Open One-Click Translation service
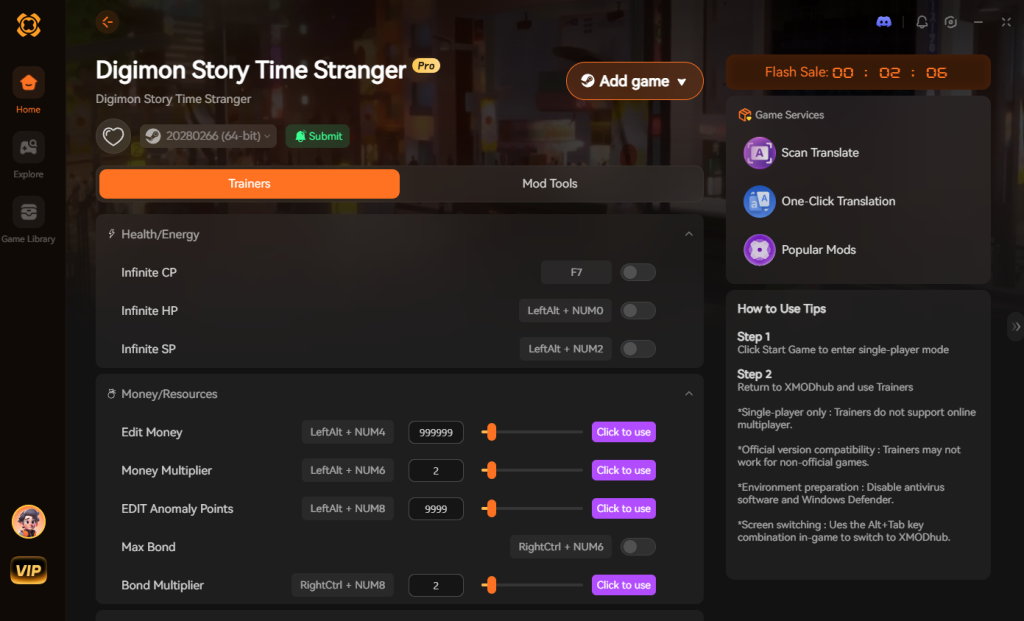Image resolution: width=1024 pixels, height=621 pixels. [838, 201]
